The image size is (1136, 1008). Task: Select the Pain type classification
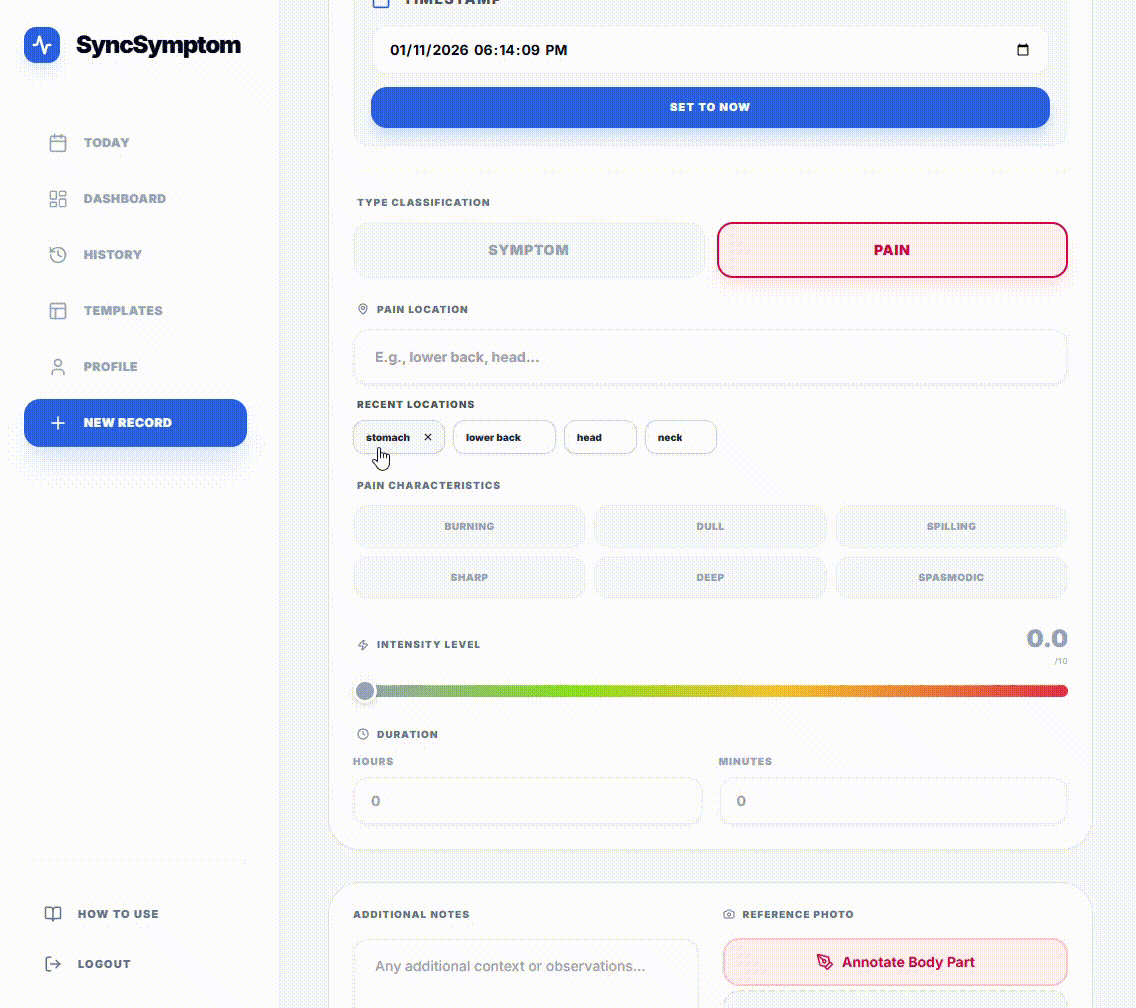892,250
